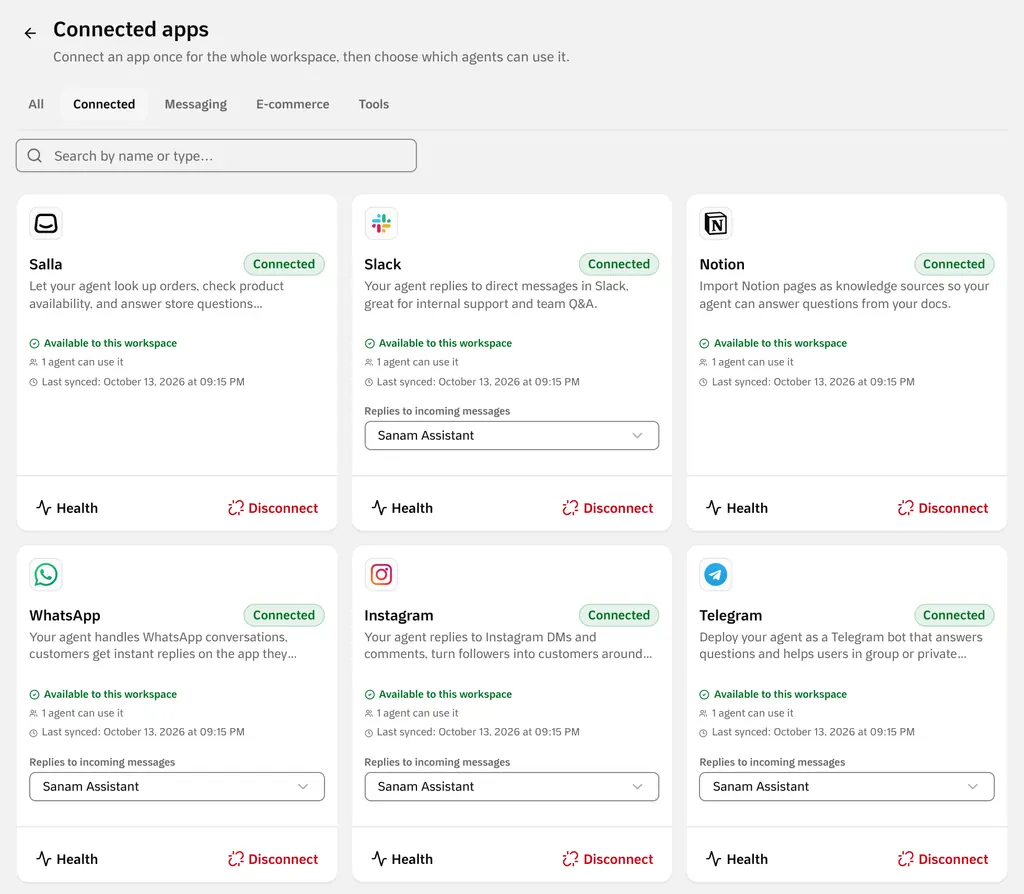1024x894 pixels.
Task: Click the WhatsApp app logo
Action: tap(46, 575)
